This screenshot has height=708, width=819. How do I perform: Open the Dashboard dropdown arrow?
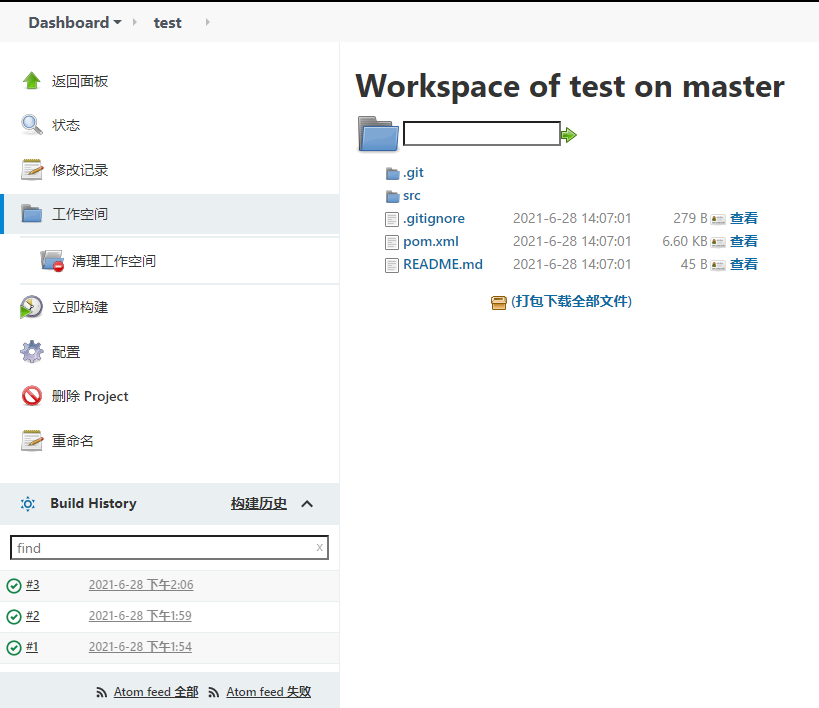coord(118,23)
